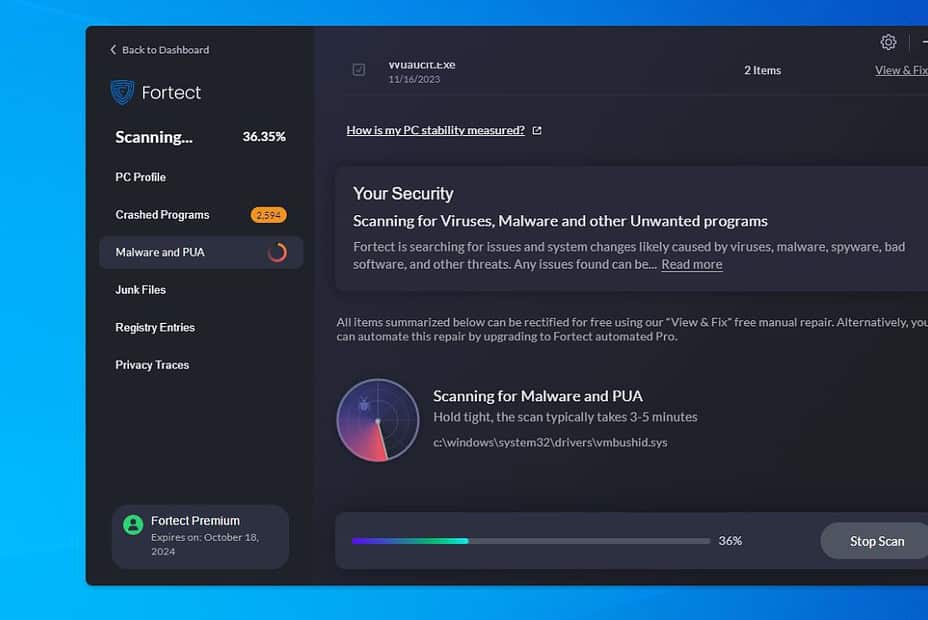Viewport: 928px width, 620px height.
Task: Uncheck the Wuauclt.exe item checkbox
Action: point(356,68)
